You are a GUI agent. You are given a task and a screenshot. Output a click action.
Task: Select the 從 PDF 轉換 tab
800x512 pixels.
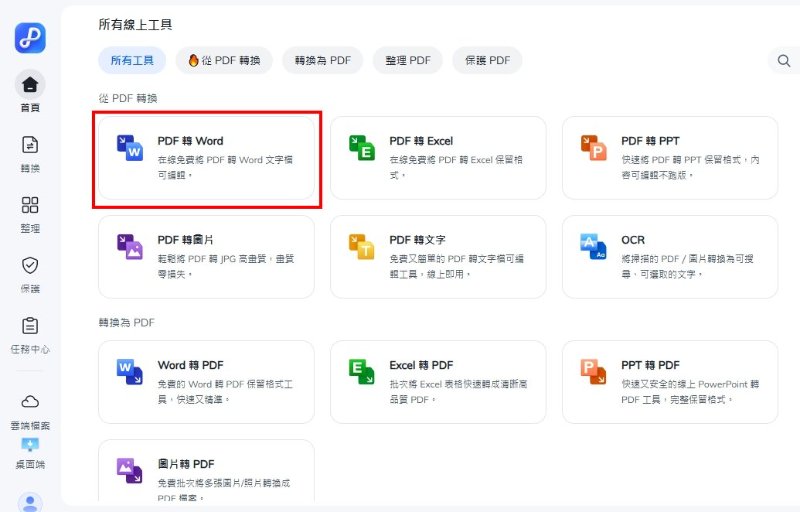point(224,61)
